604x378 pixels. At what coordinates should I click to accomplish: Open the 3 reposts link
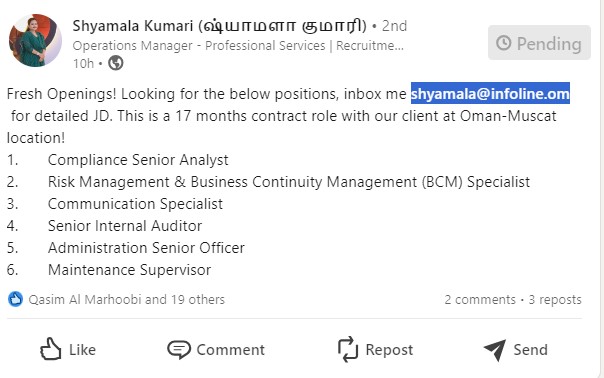pyautogui.click(x=555, y=299)
